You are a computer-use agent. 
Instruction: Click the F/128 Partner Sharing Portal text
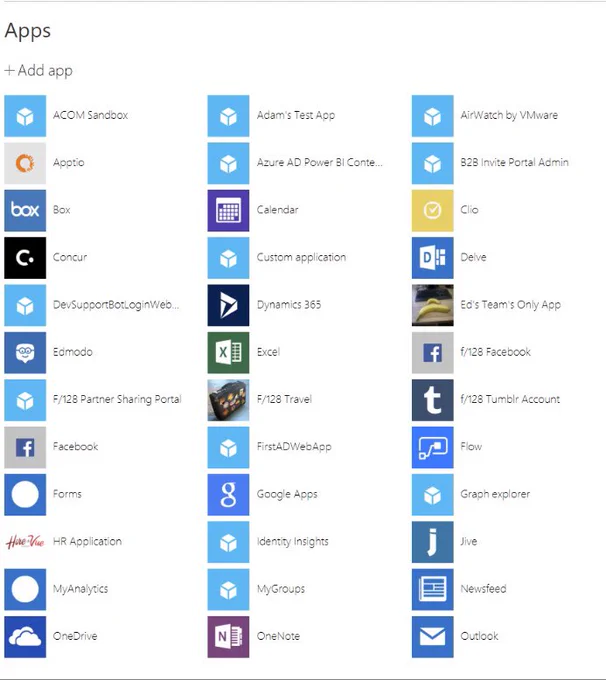[117, 399]
